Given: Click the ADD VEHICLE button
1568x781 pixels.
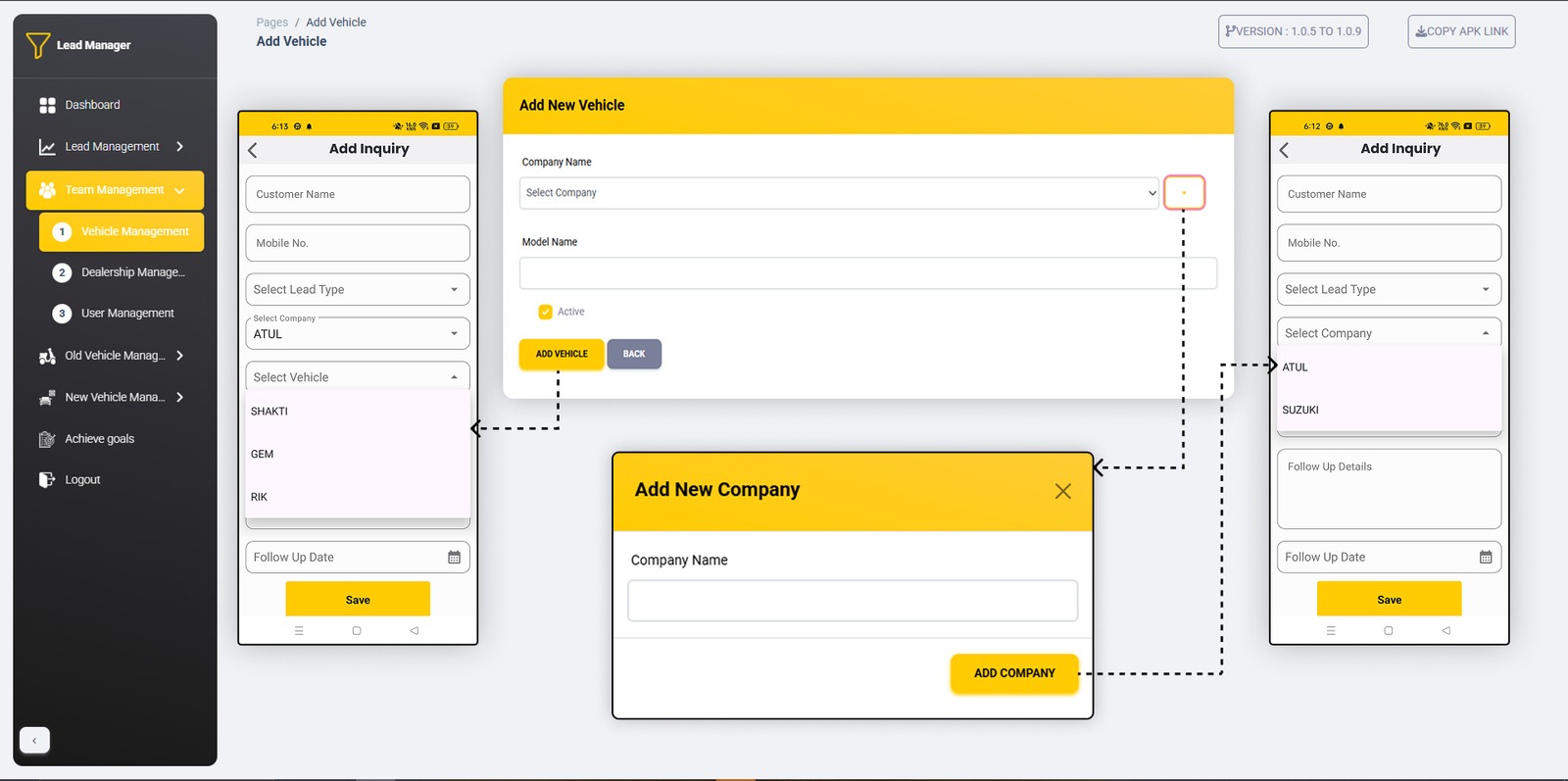Looking at the screenshot, I should point(562,354).
